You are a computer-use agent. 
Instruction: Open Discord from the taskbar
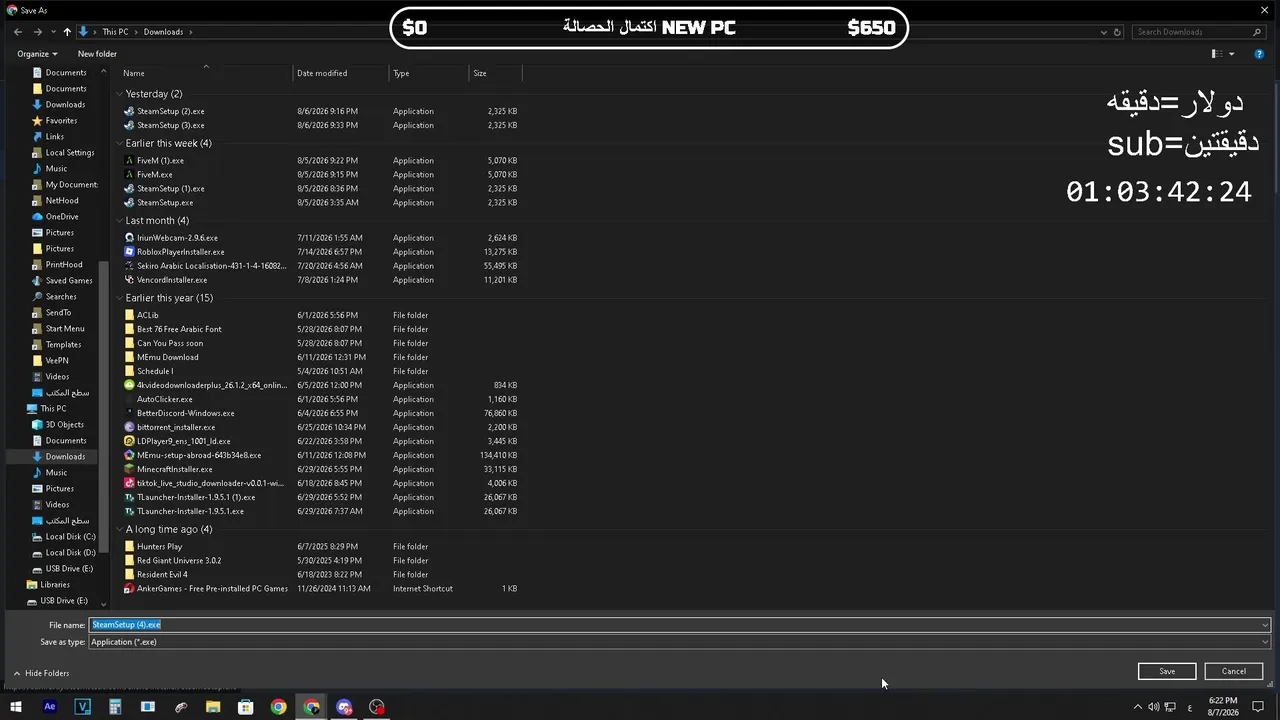[x=344, y=707]
